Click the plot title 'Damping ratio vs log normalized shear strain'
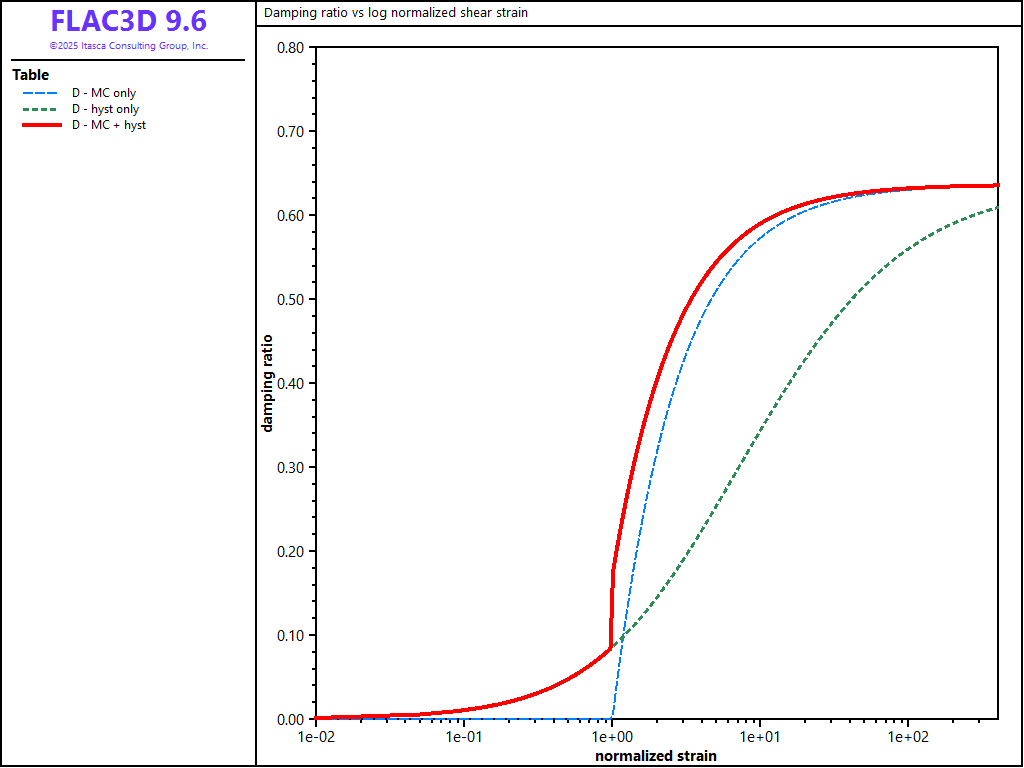This screenshot has width=1024, height=768. 396,13
